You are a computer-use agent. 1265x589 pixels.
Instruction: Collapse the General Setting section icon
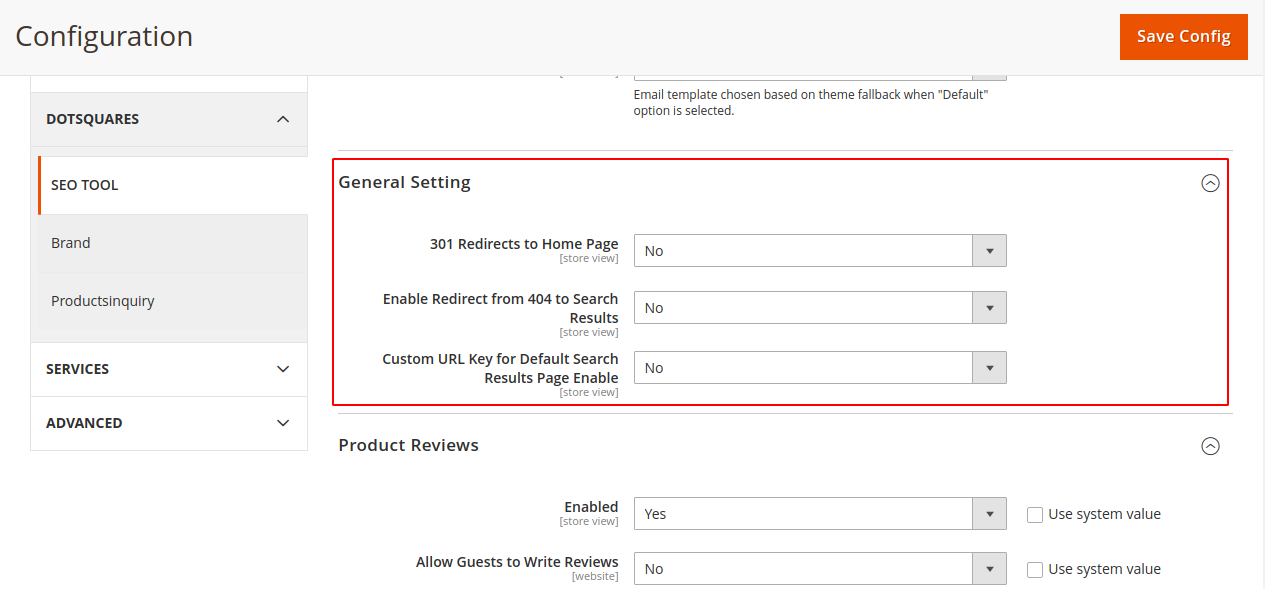coord(1210,183)
